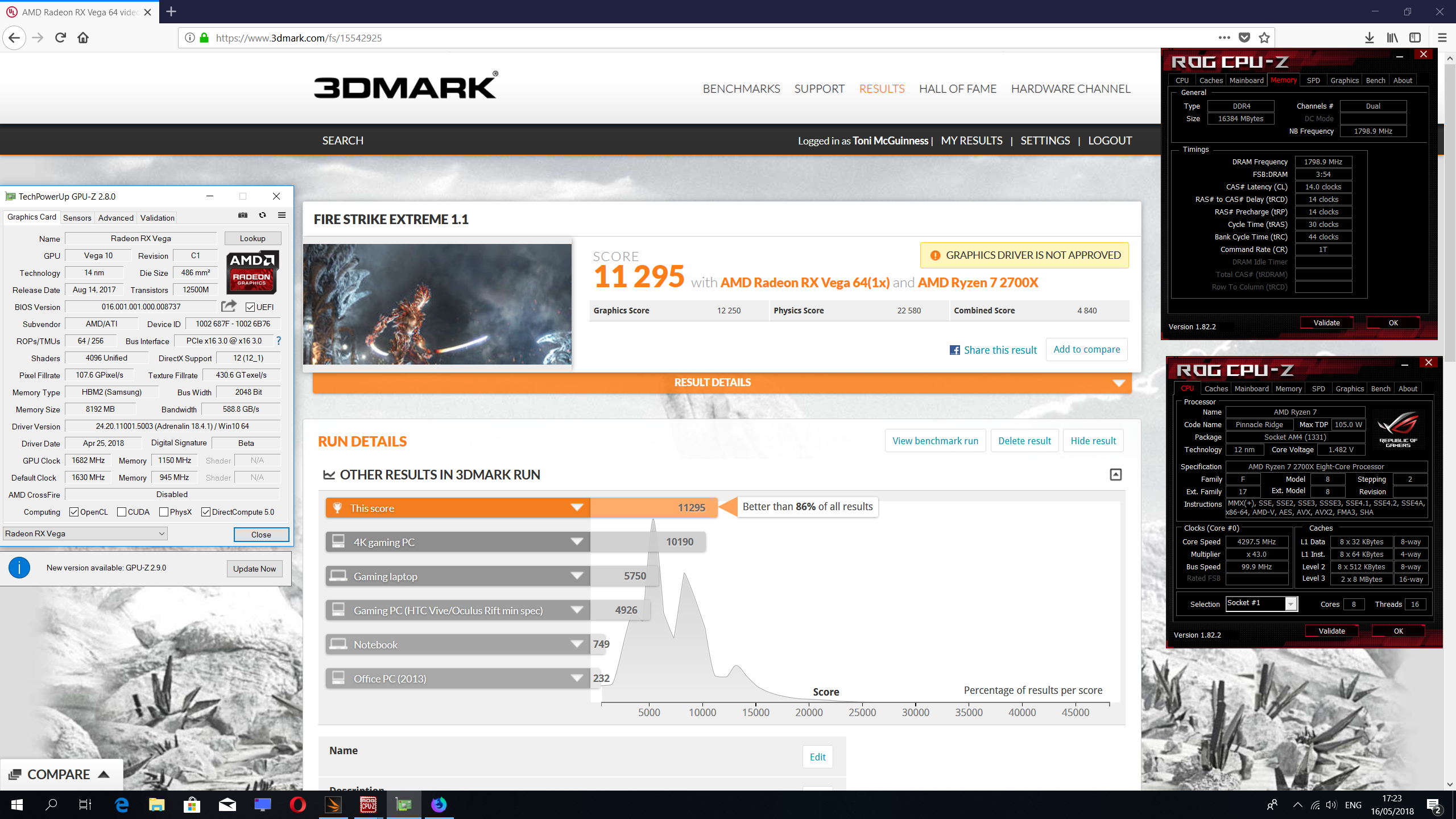Toggle the CUDA checkbox
1456x819 pixels.
[121, 512]
